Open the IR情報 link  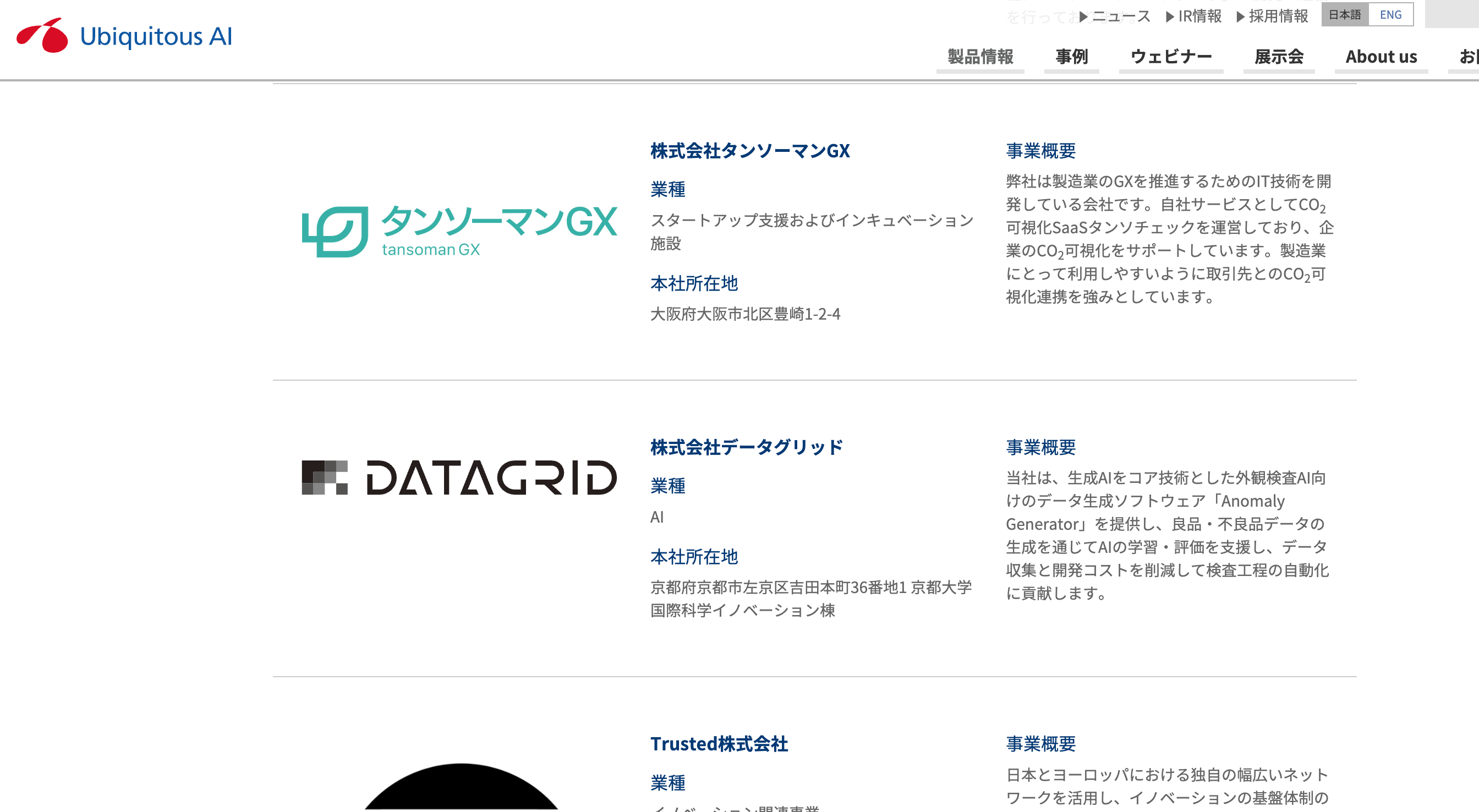[x=1199, y=16]
